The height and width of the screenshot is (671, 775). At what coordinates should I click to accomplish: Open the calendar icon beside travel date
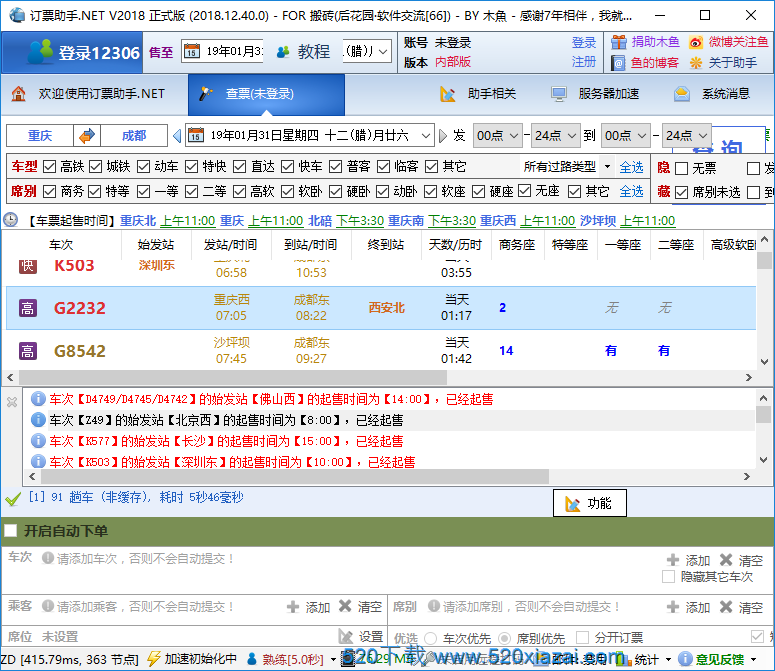[196, 135]
